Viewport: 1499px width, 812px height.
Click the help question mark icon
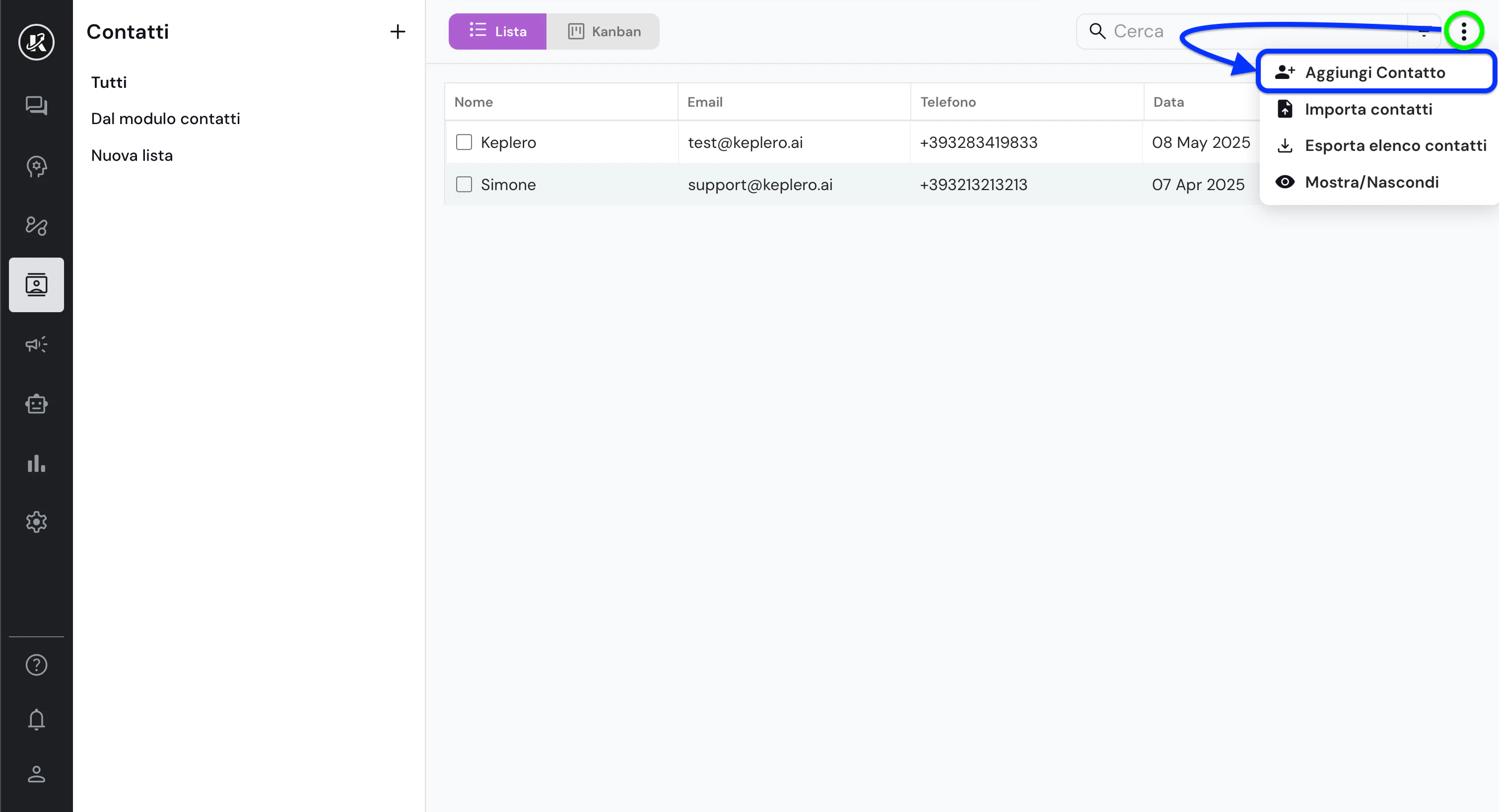tap(36, 664)
